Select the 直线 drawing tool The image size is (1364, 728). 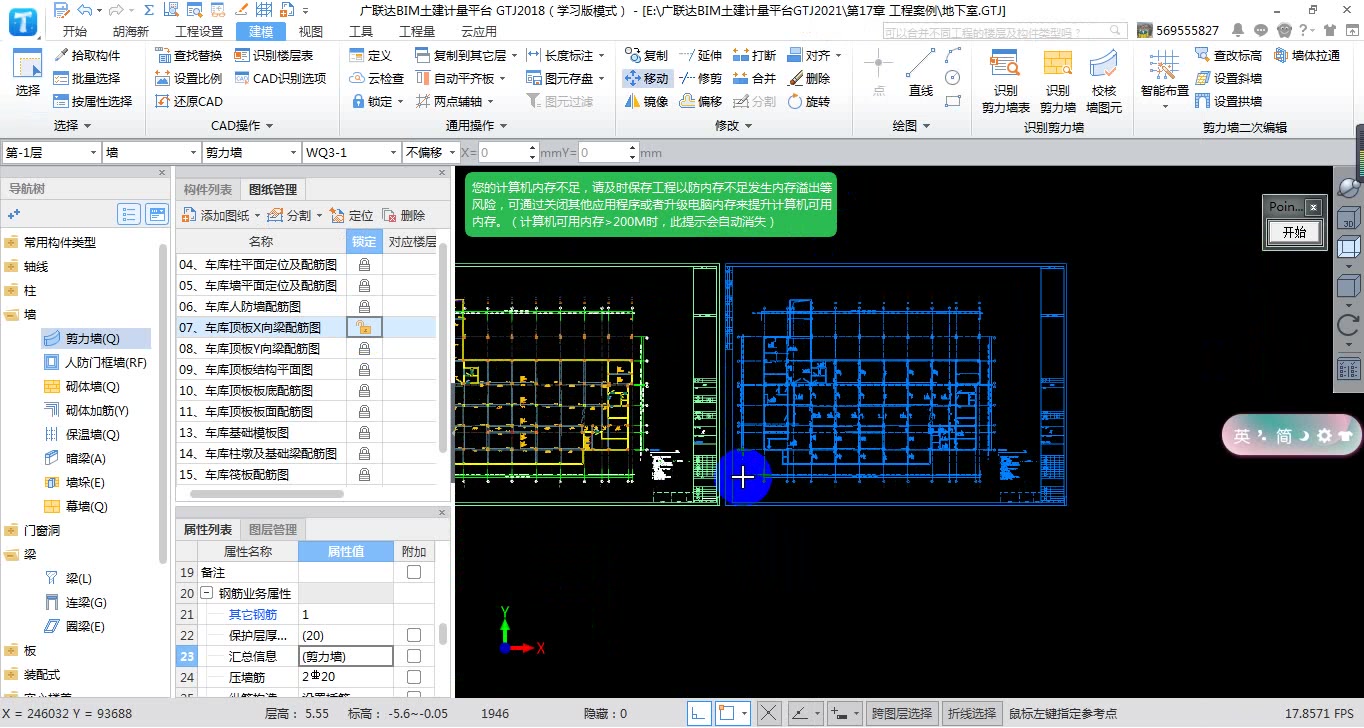[921, 74]
